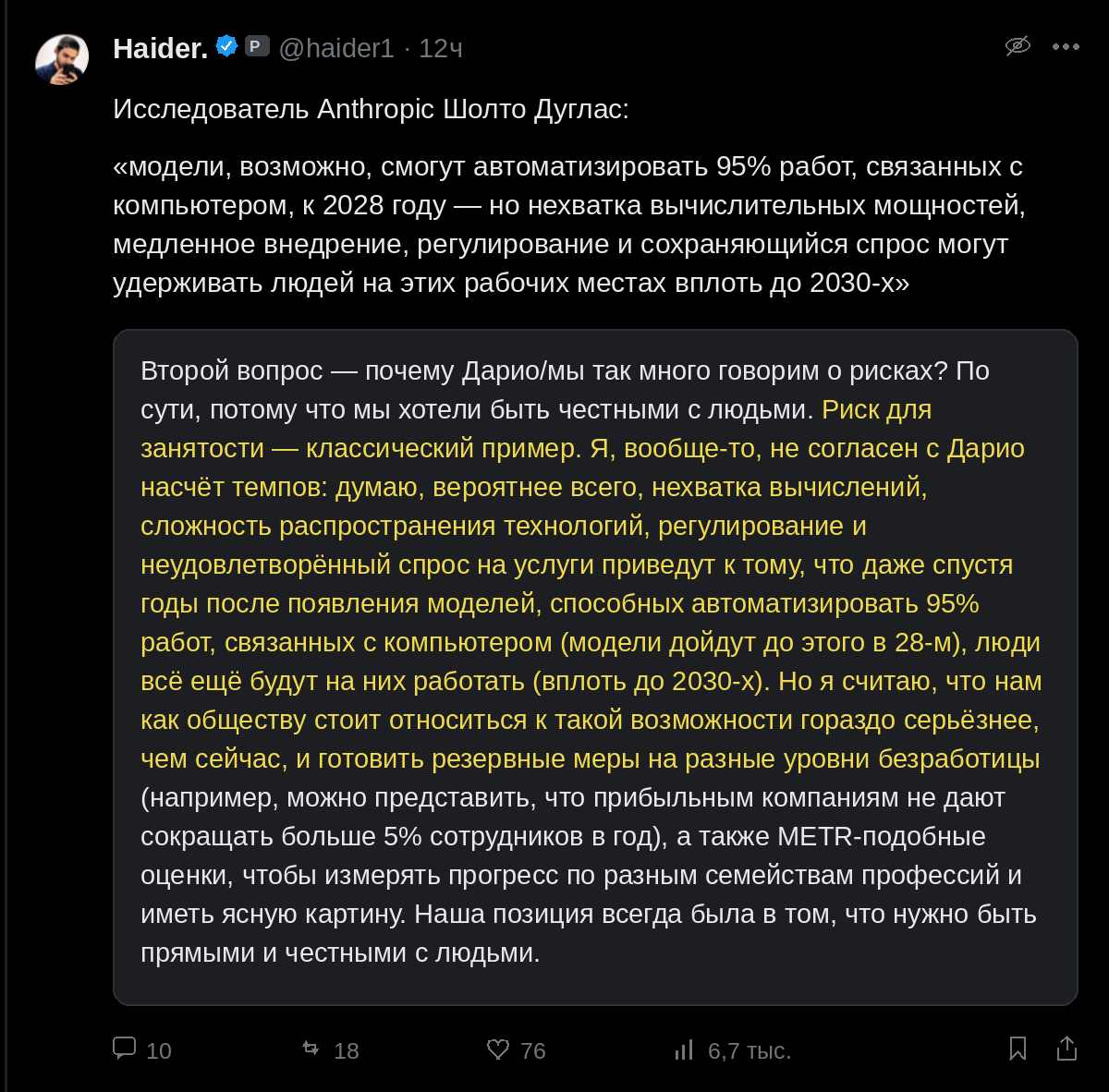
Task: Click the likes count 76
Action: point(533,1050)
